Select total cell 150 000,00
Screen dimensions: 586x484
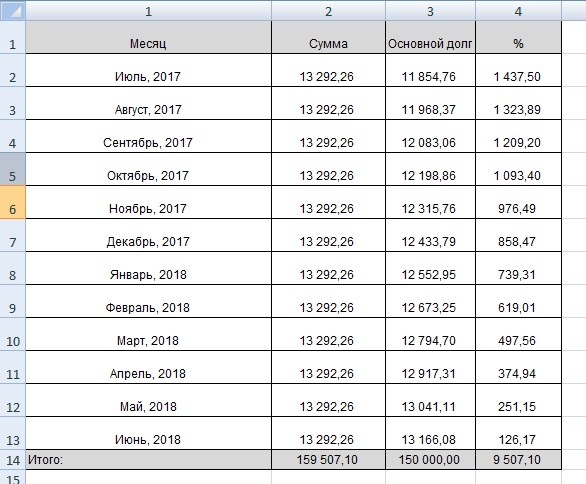[x=431, y=460]
